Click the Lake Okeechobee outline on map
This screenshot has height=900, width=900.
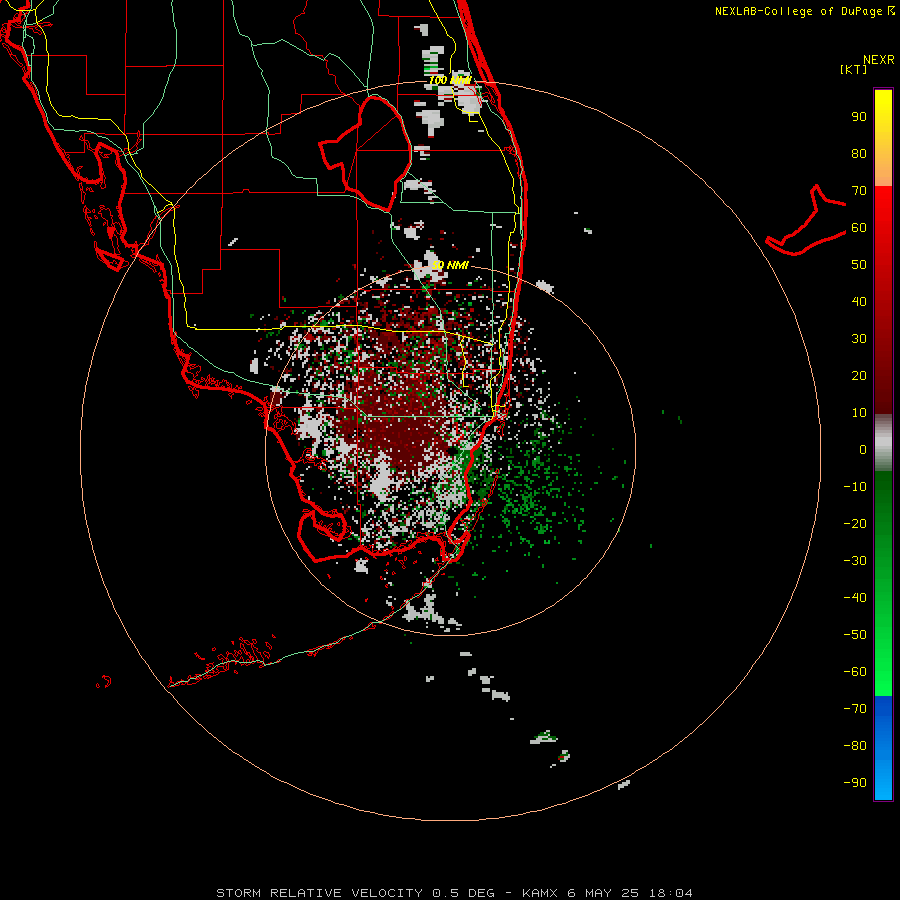click(x=366, y=153)
